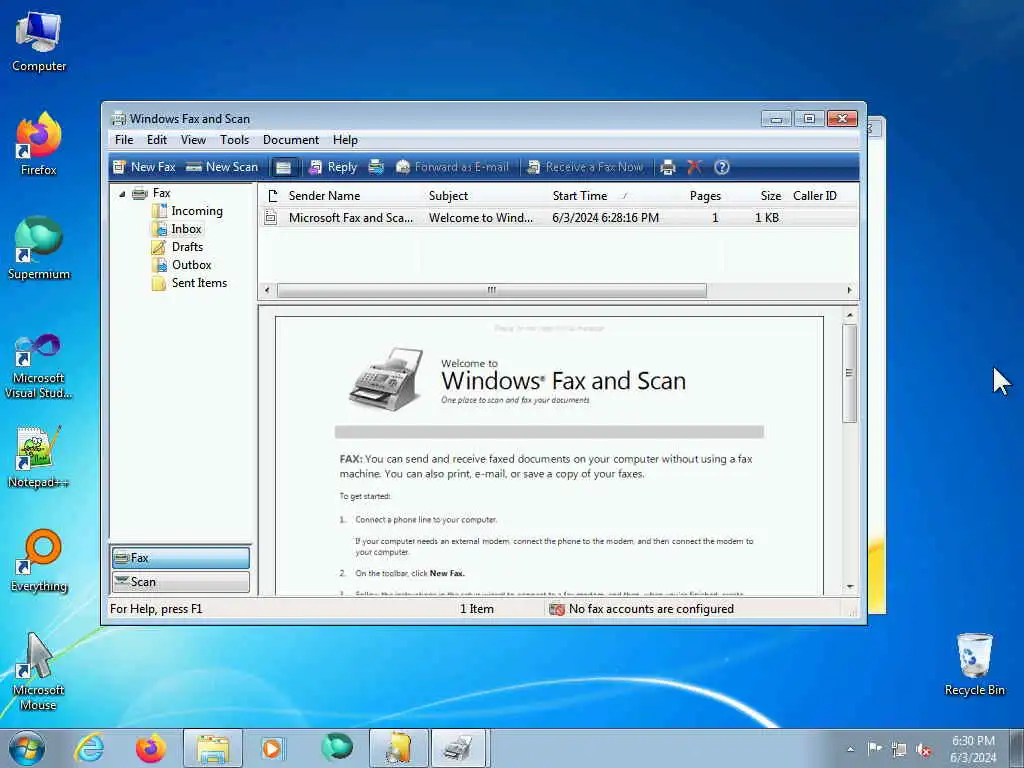Click the fax item icon in message row
Screen dimensions: 1024x768
click(270, 218)
